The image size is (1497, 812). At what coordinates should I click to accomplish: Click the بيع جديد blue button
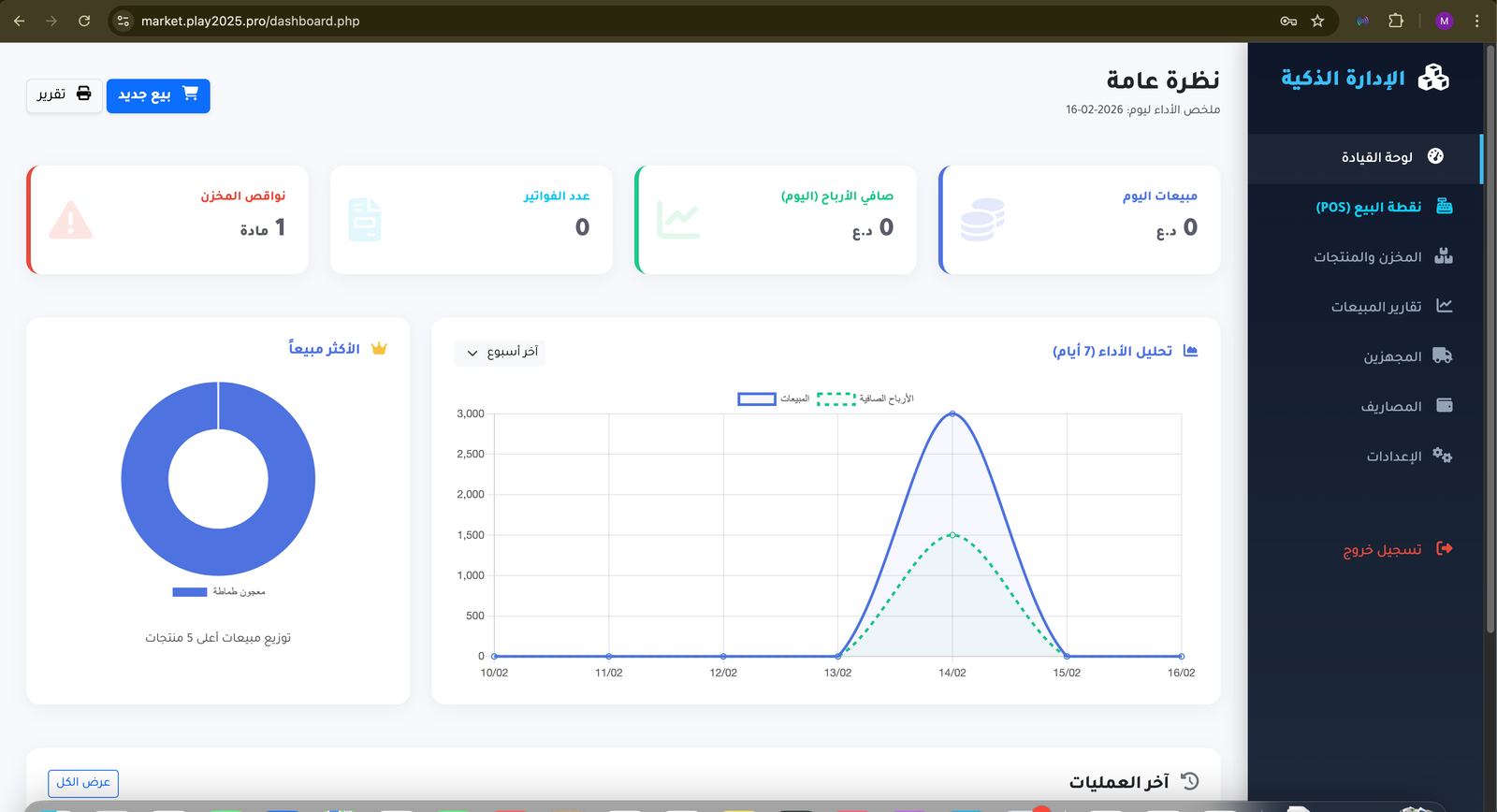click(158, 95)
